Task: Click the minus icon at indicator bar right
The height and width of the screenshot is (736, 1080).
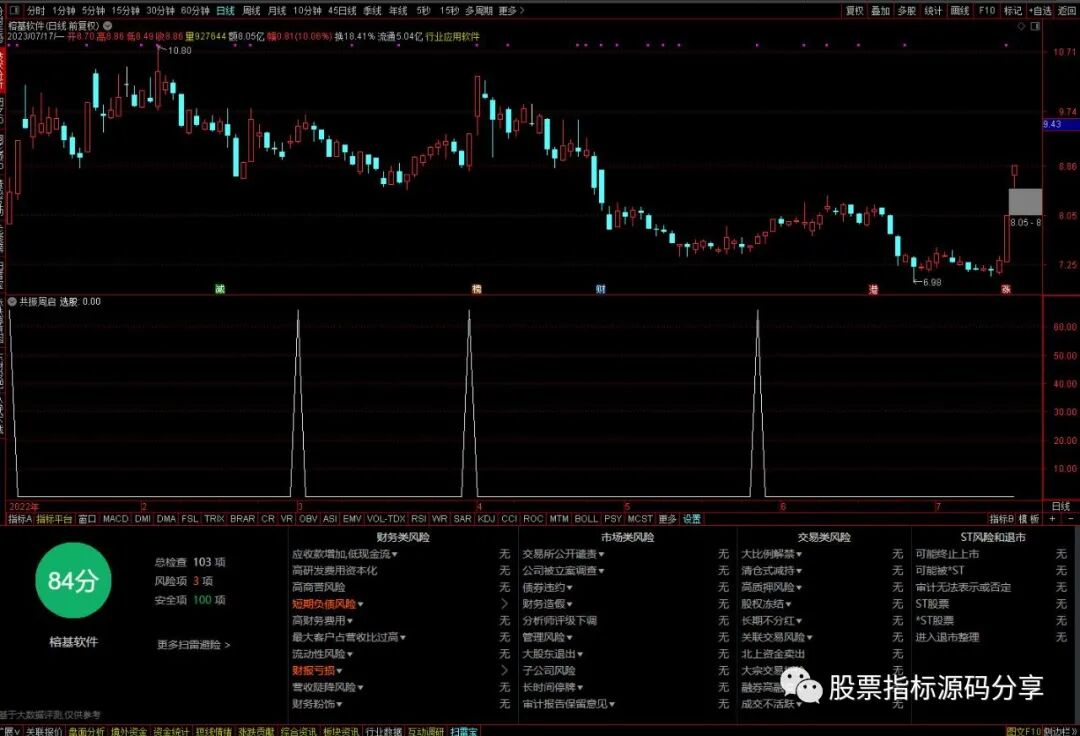Action: tap(1070, 518)
